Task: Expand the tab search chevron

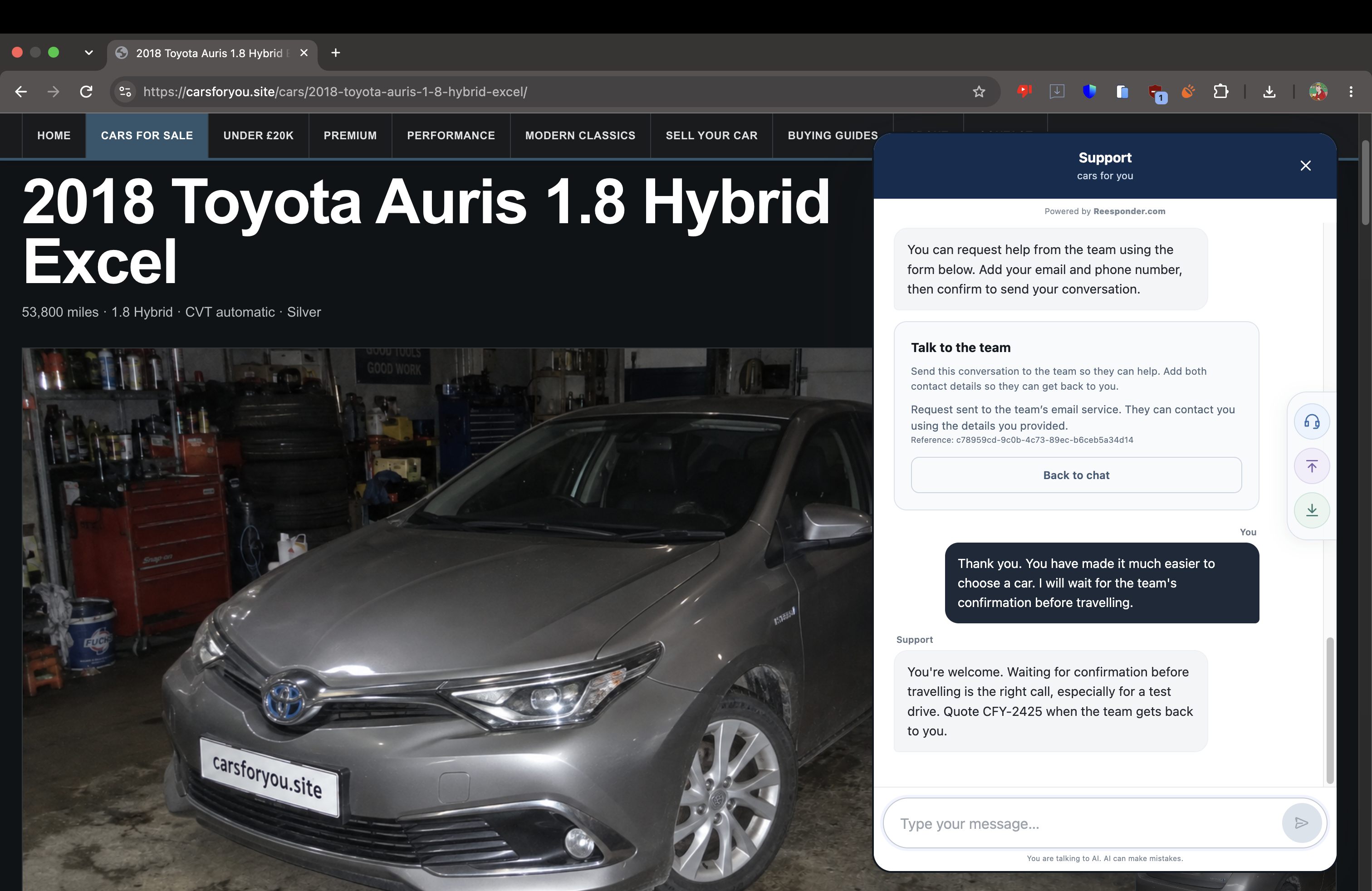Action: click(89, 53)
